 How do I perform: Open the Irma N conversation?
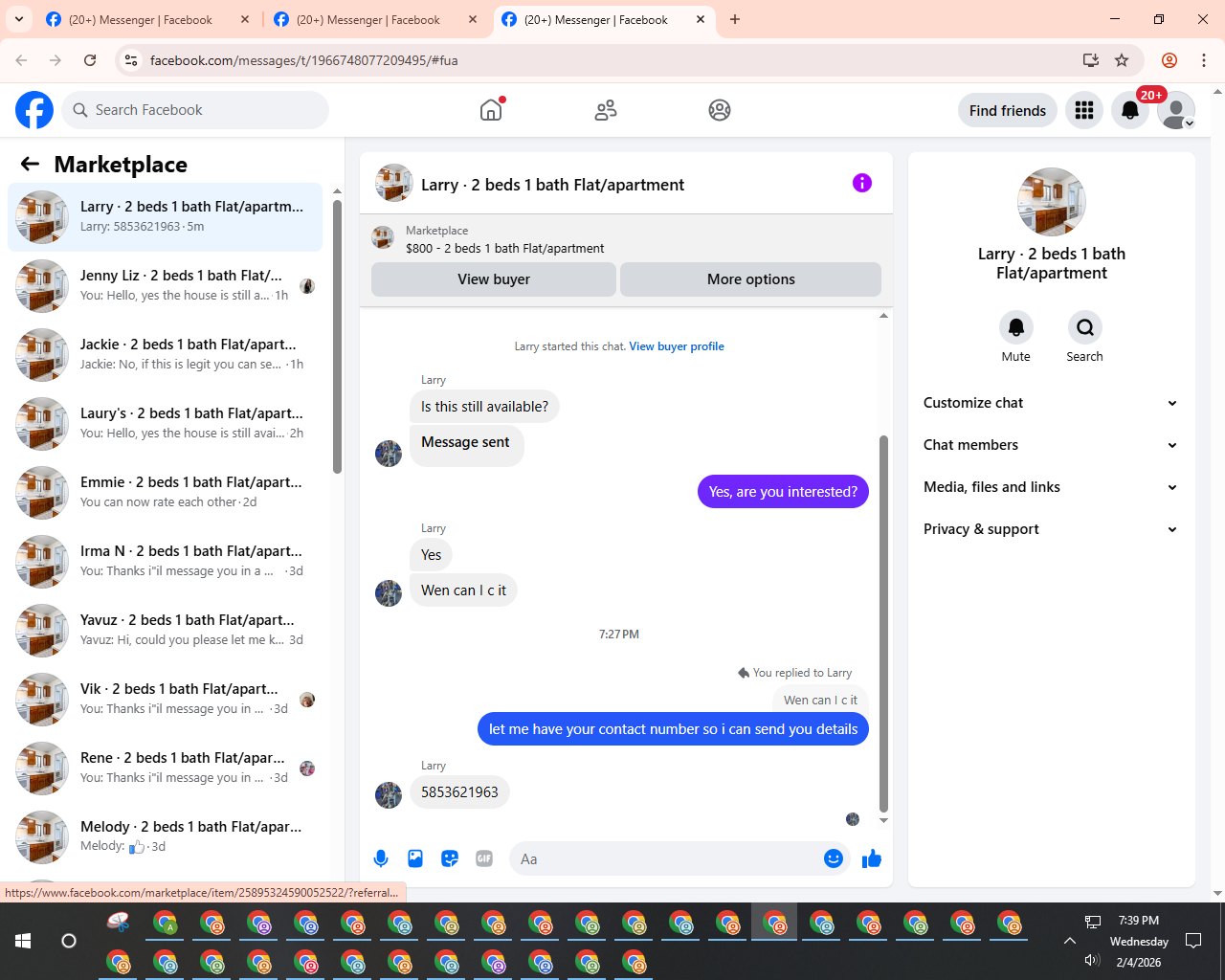(x=165, y=562)
